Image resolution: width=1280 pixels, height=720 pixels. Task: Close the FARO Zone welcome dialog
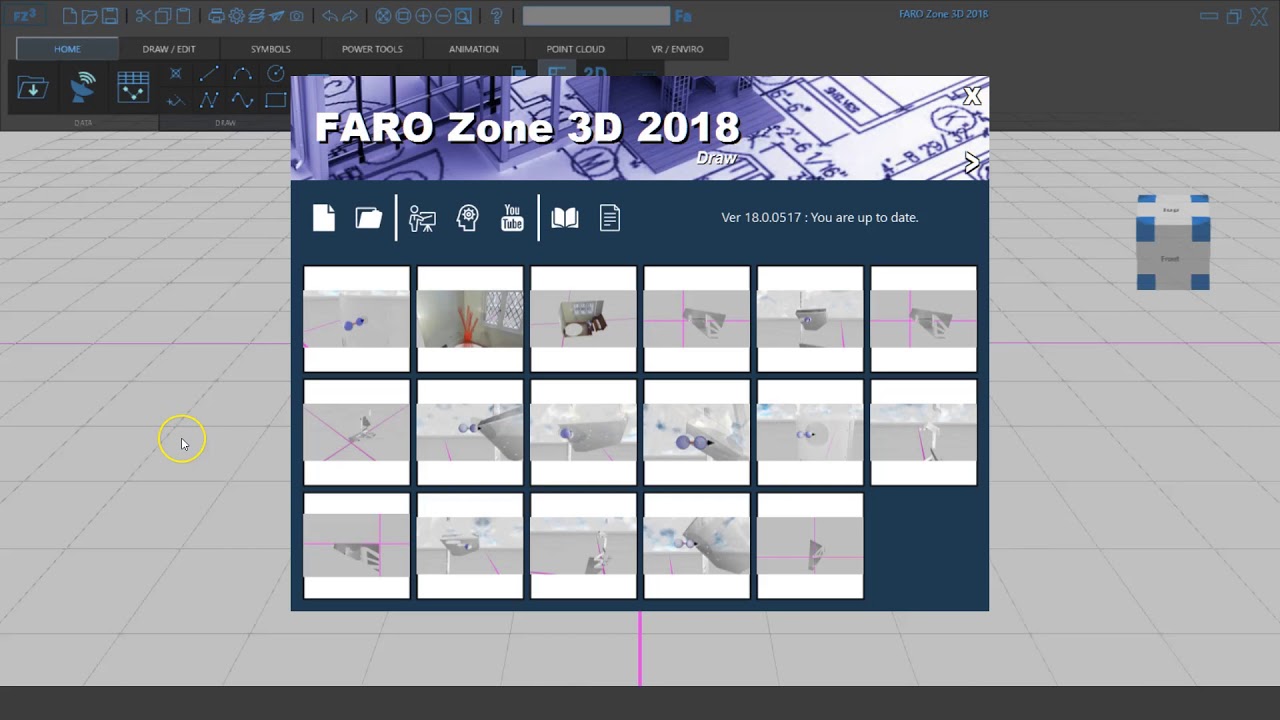pos(971,97)
